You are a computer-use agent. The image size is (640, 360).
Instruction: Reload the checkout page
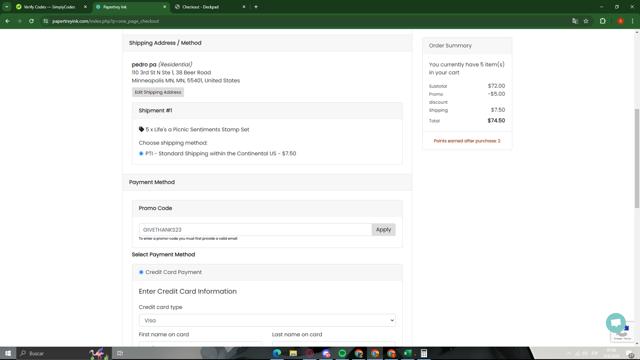[x=31, y=21]
